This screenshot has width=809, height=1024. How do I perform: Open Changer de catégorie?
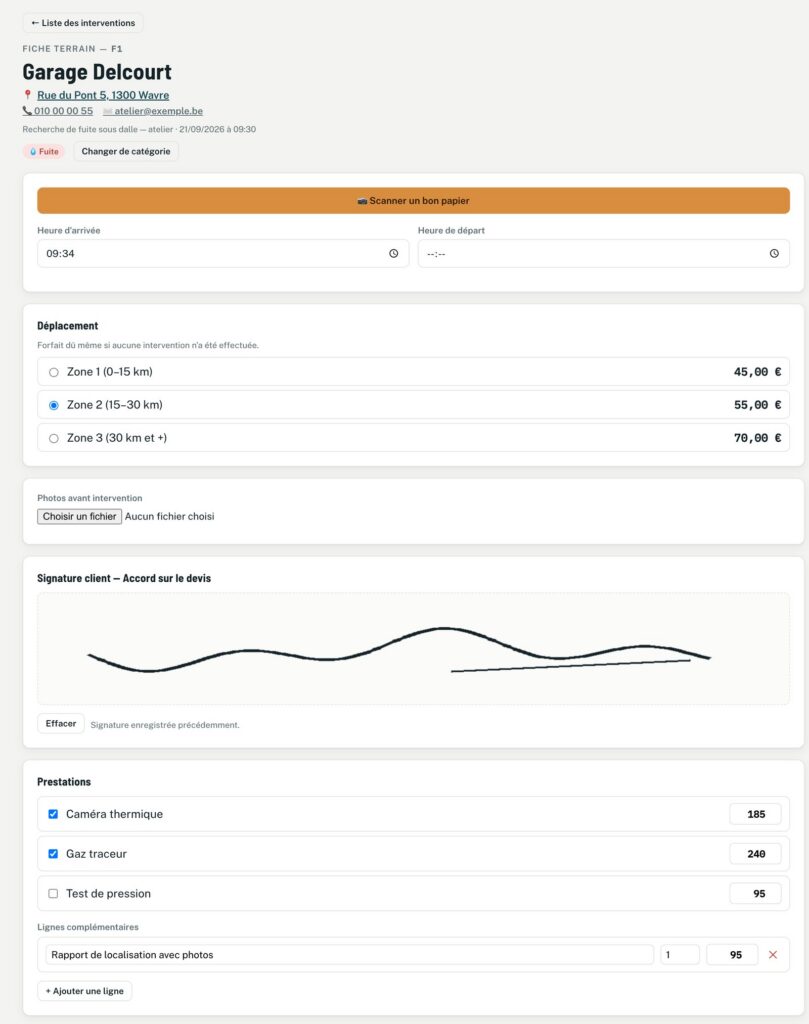tap(126, 152)
